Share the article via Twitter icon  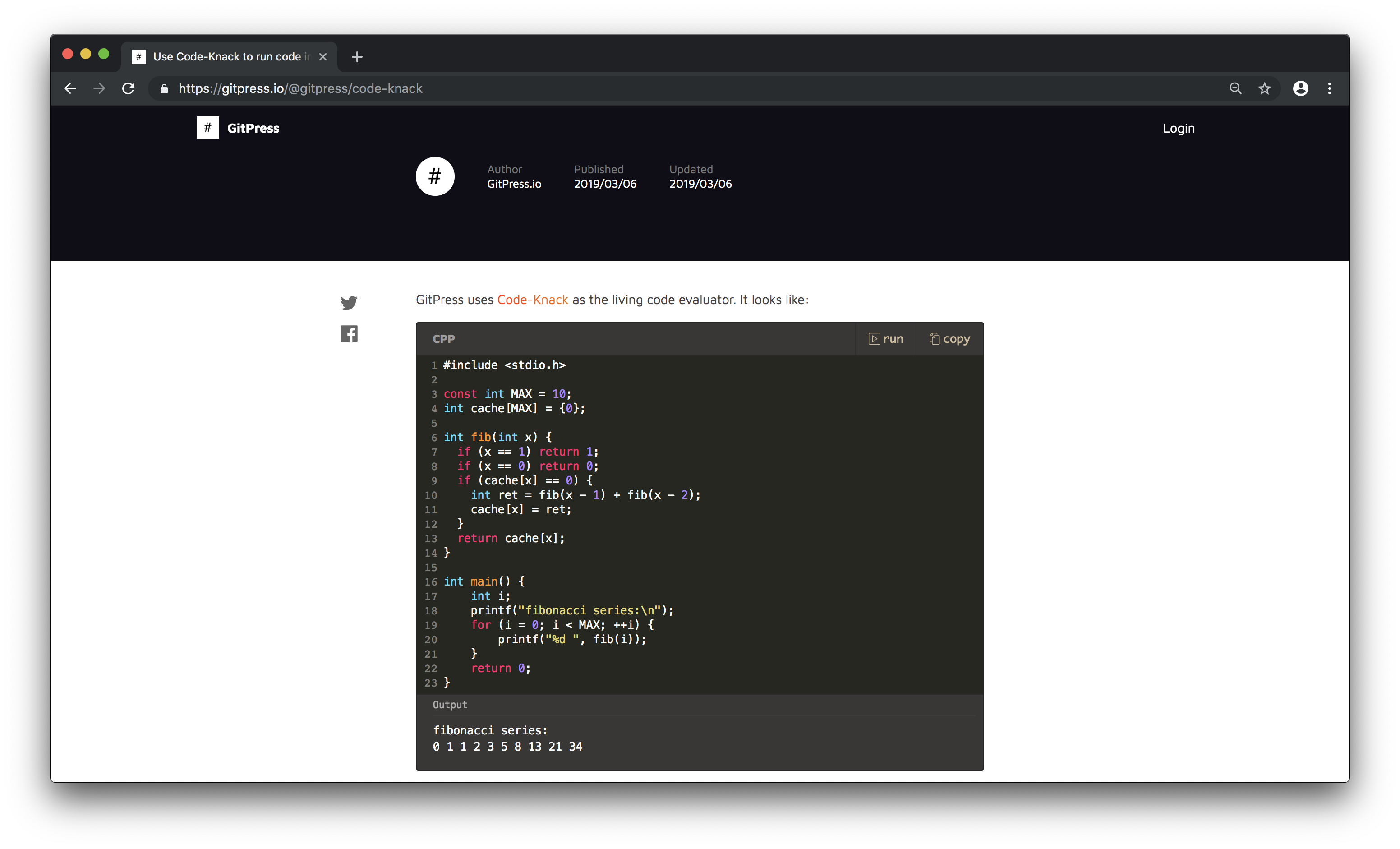coord(348,302)
